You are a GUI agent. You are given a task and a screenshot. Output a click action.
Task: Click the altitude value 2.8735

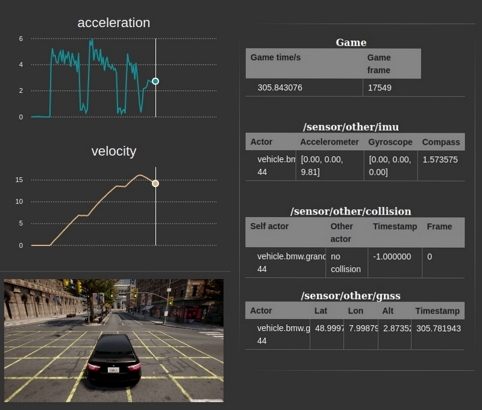[x=397, y=328]
